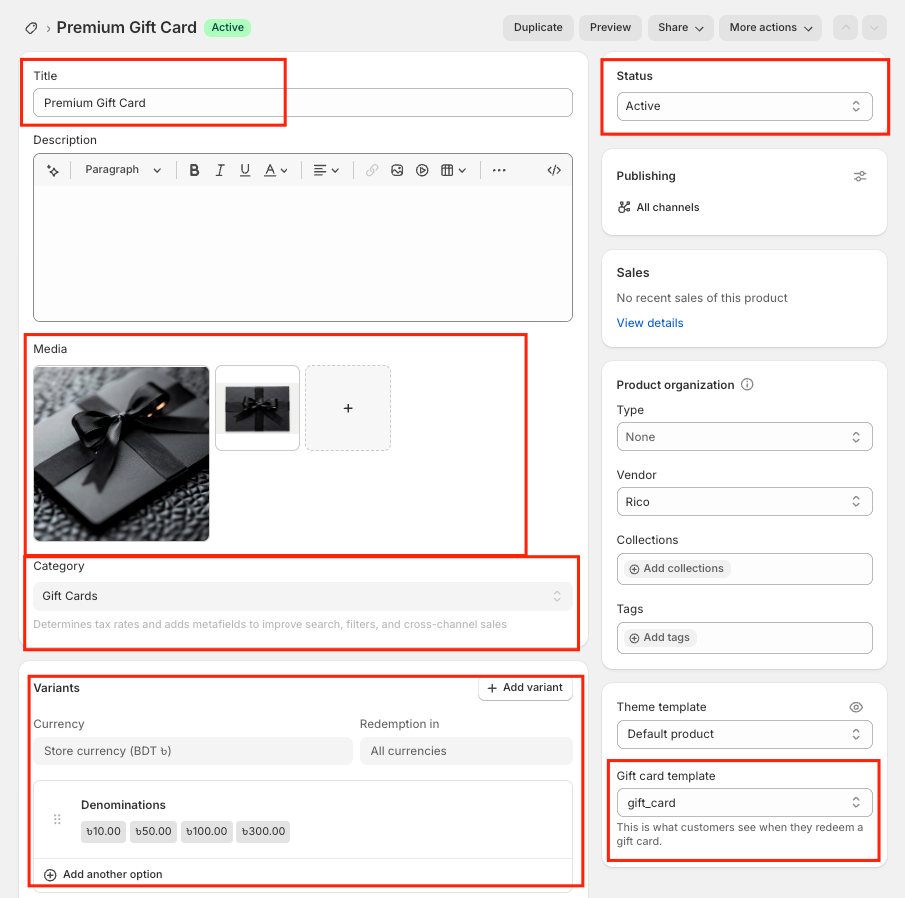Click the insert link icon
The width and height of the screenshot is (905, 898).
coord(372,170)
